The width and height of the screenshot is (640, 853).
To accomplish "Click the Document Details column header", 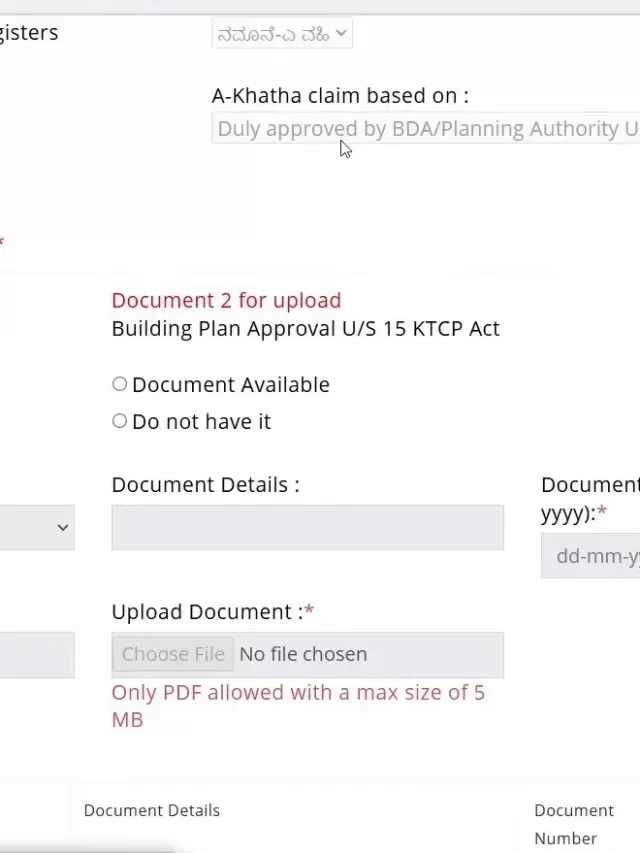I will [x=152, y=811].
